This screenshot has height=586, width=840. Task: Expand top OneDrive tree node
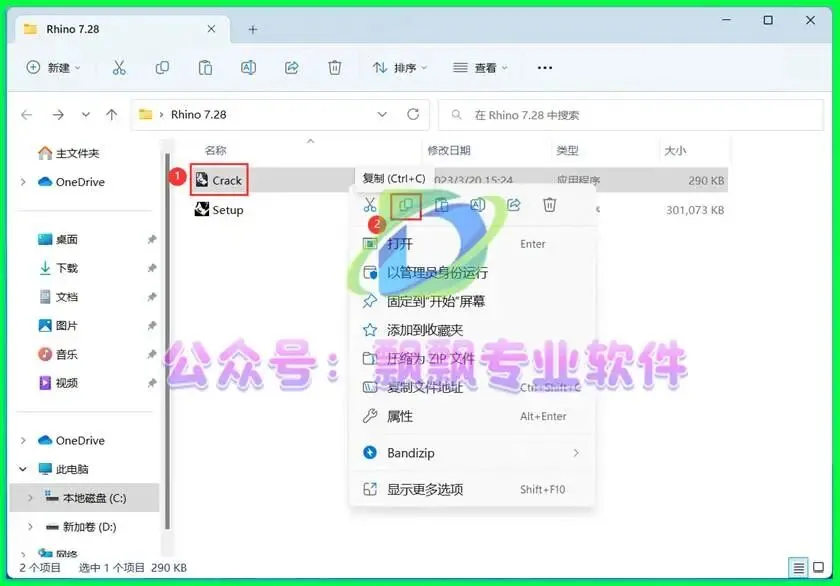pyautogui.click(x=23, y=182)
